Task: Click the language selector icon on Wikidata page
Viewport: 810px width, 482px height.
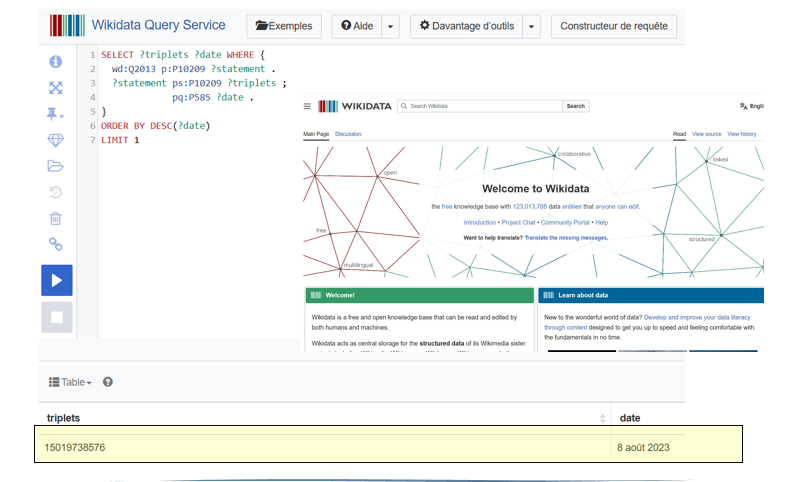Action: tap(744, 106)
